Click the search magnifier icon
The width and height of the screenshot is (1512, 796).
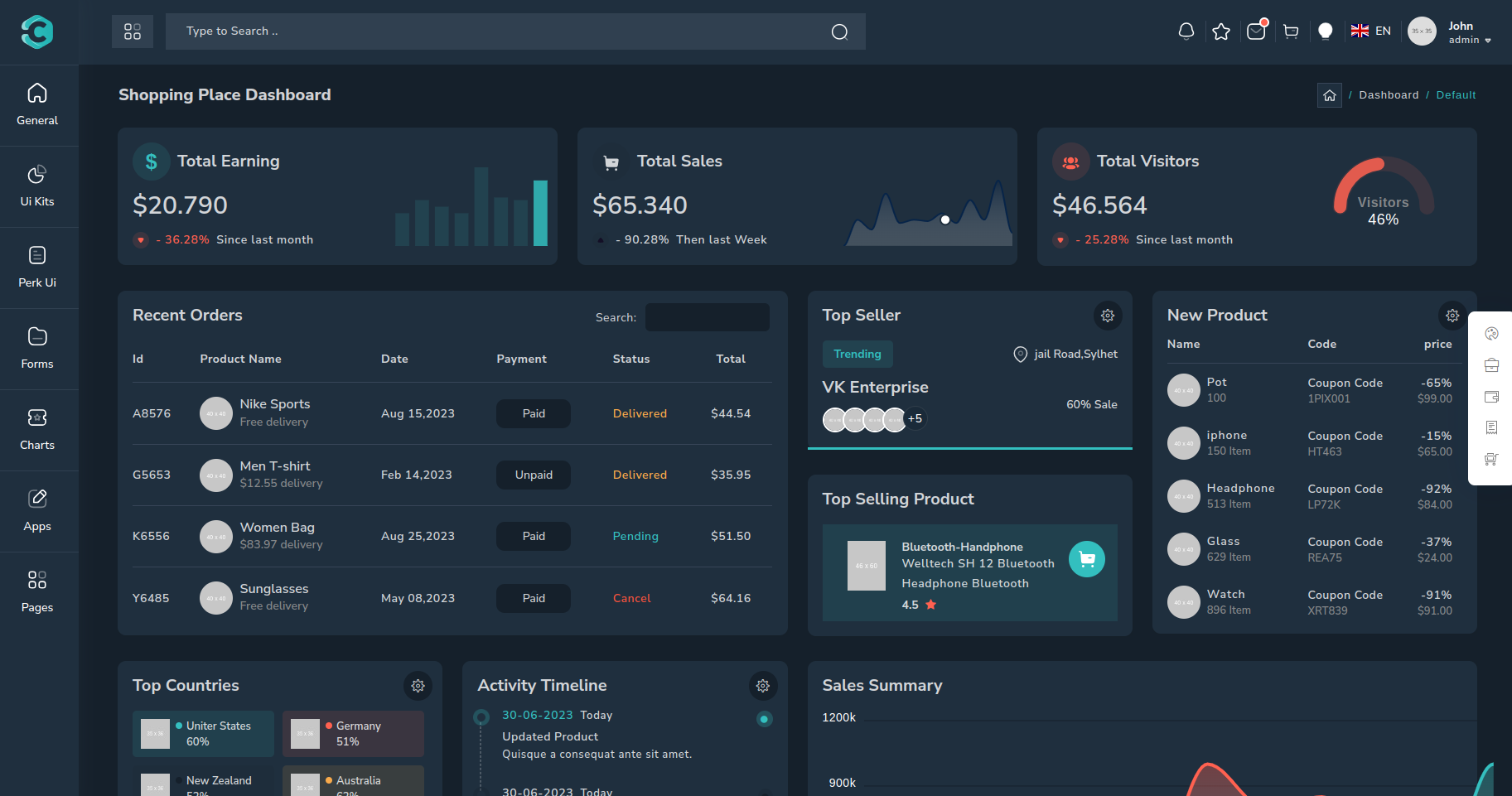(x=839, y=31)
